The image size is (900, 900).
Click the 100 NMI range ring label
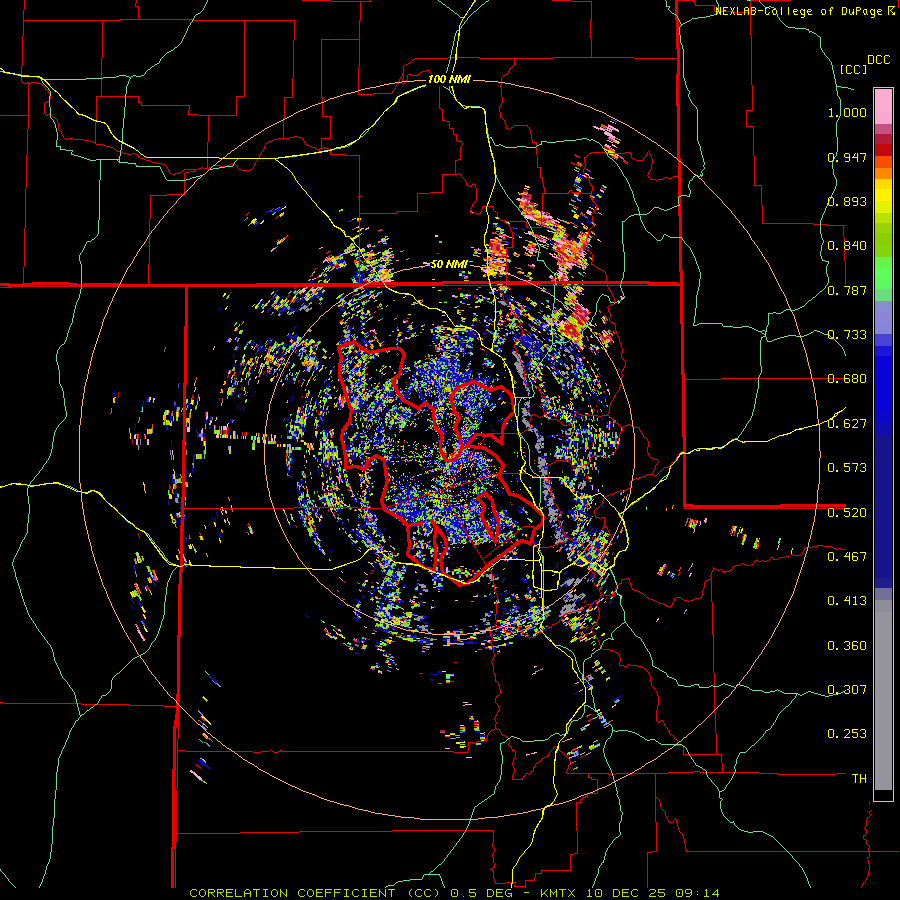[449, 79]
